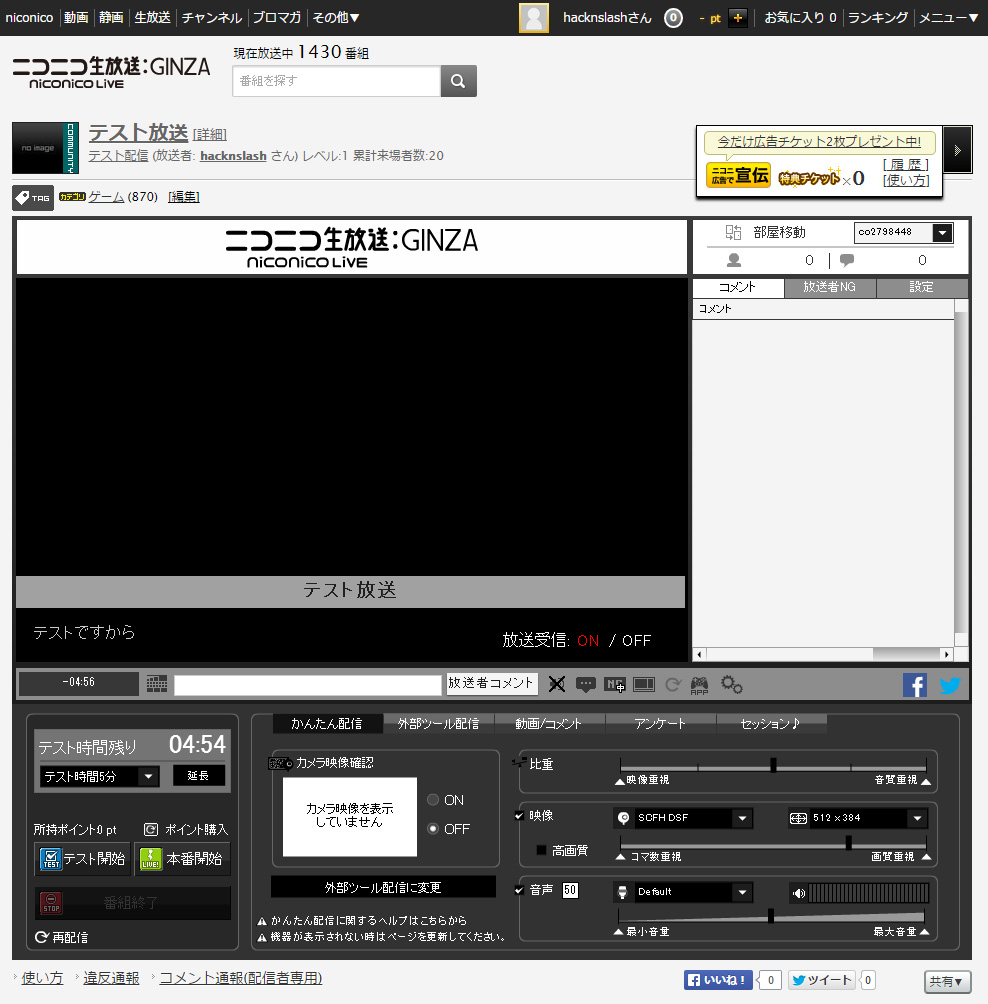Click the crossed-out X clear comment icon
Viewport: 988px width, 1004px height.
coord(556,684)
